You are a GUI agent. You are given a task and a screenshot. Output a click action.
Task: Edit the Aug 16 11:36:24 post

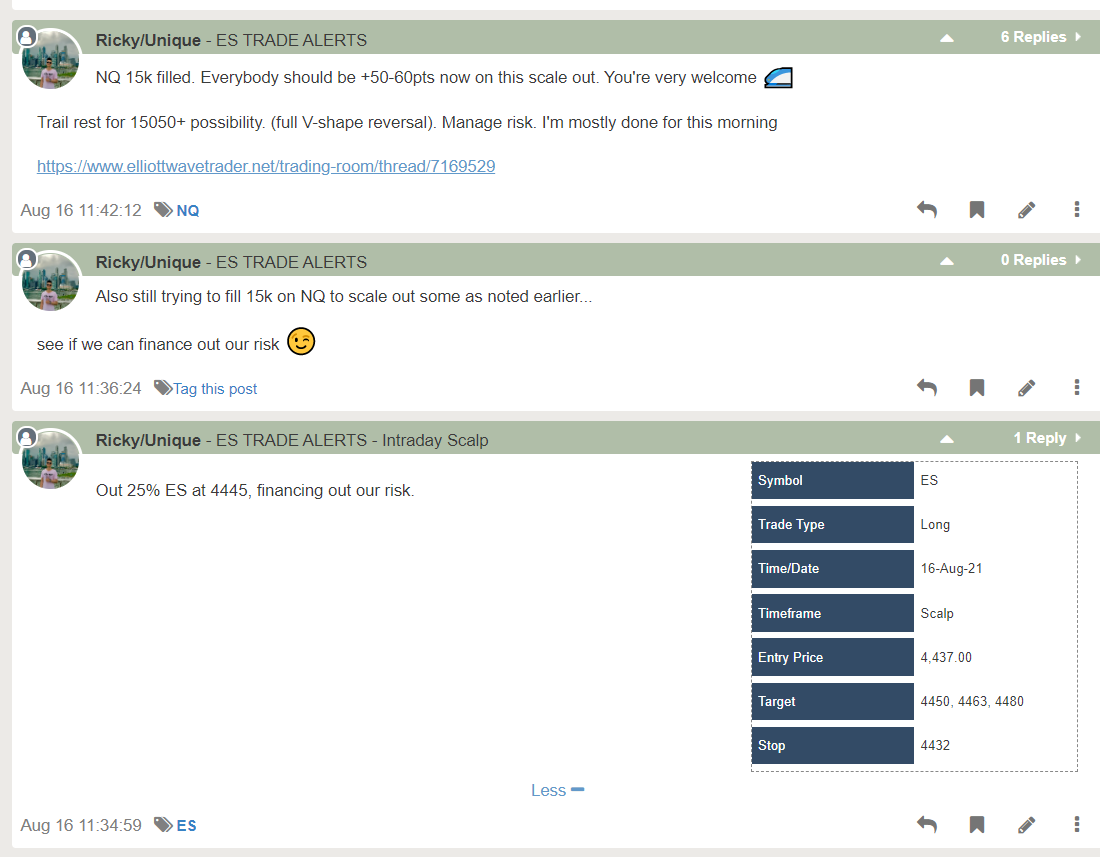click(1026, 388)
